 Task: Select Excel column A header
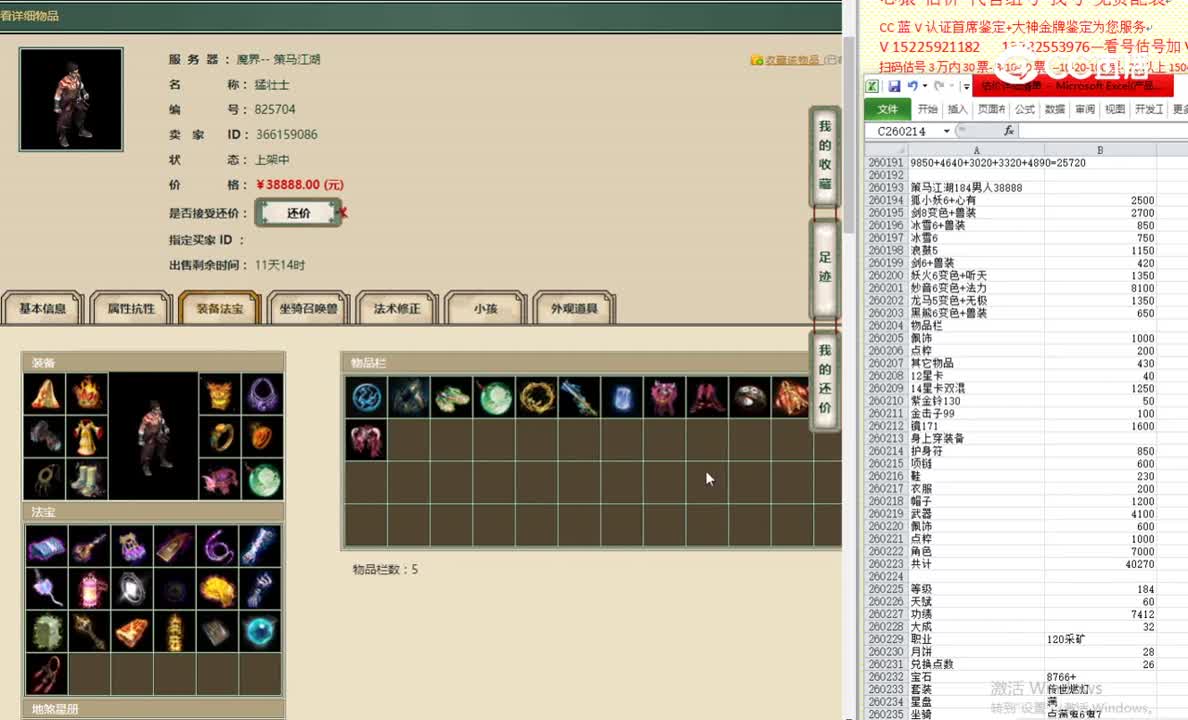[976, 150]
